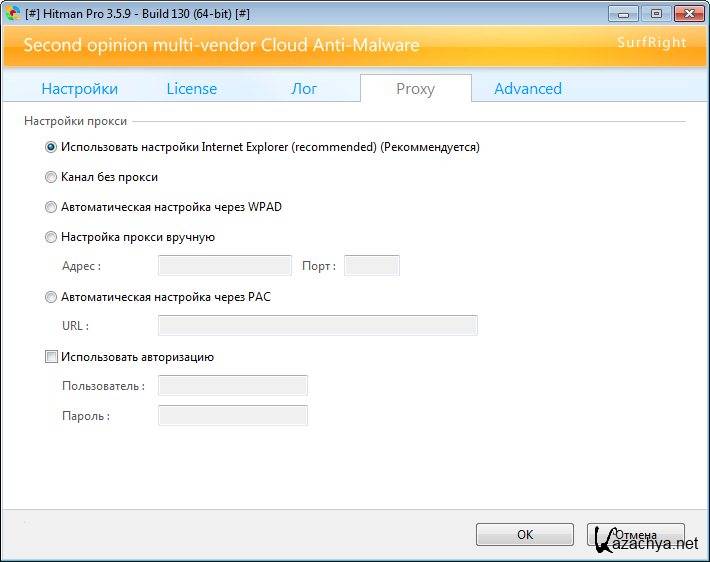Image resolution: width=710 pixels, height=562 pixels.
Task: Choose Канал без прокси option
Action: [x=51, y=177]
